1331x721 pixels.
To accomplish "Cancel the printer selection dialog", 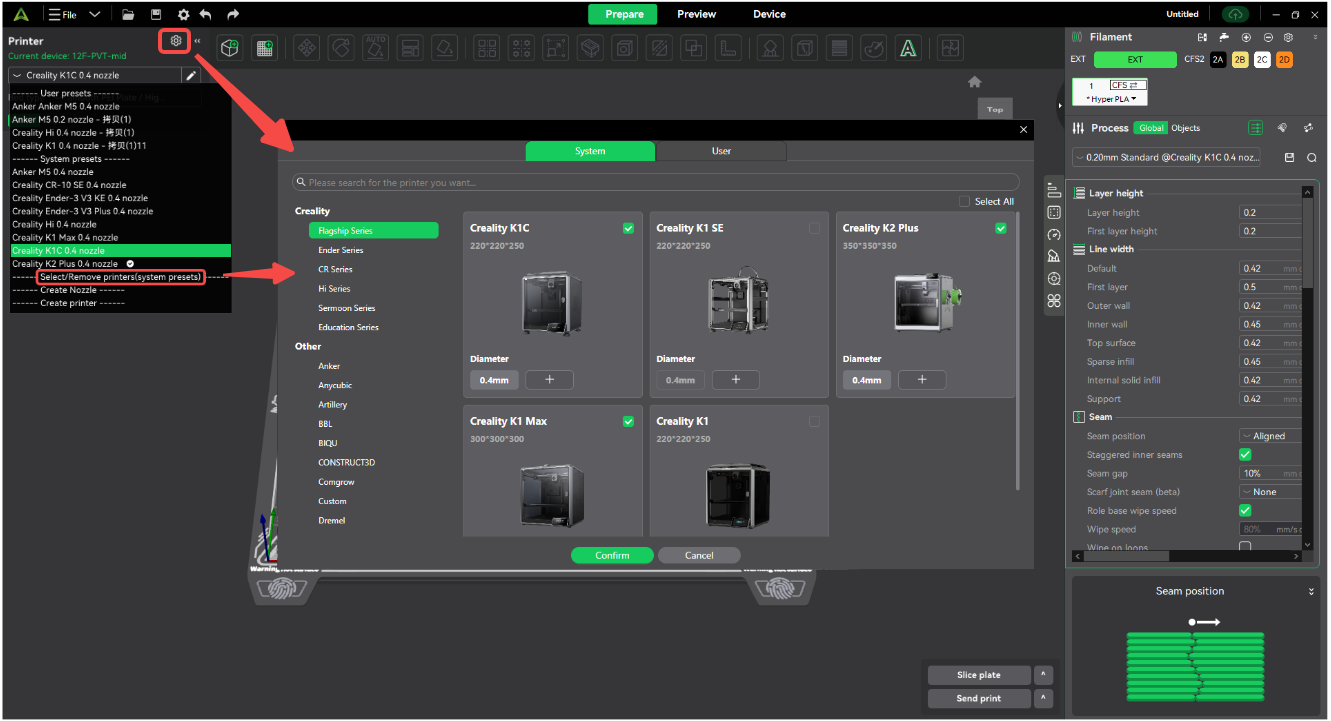I will click(x=699, y=555).
